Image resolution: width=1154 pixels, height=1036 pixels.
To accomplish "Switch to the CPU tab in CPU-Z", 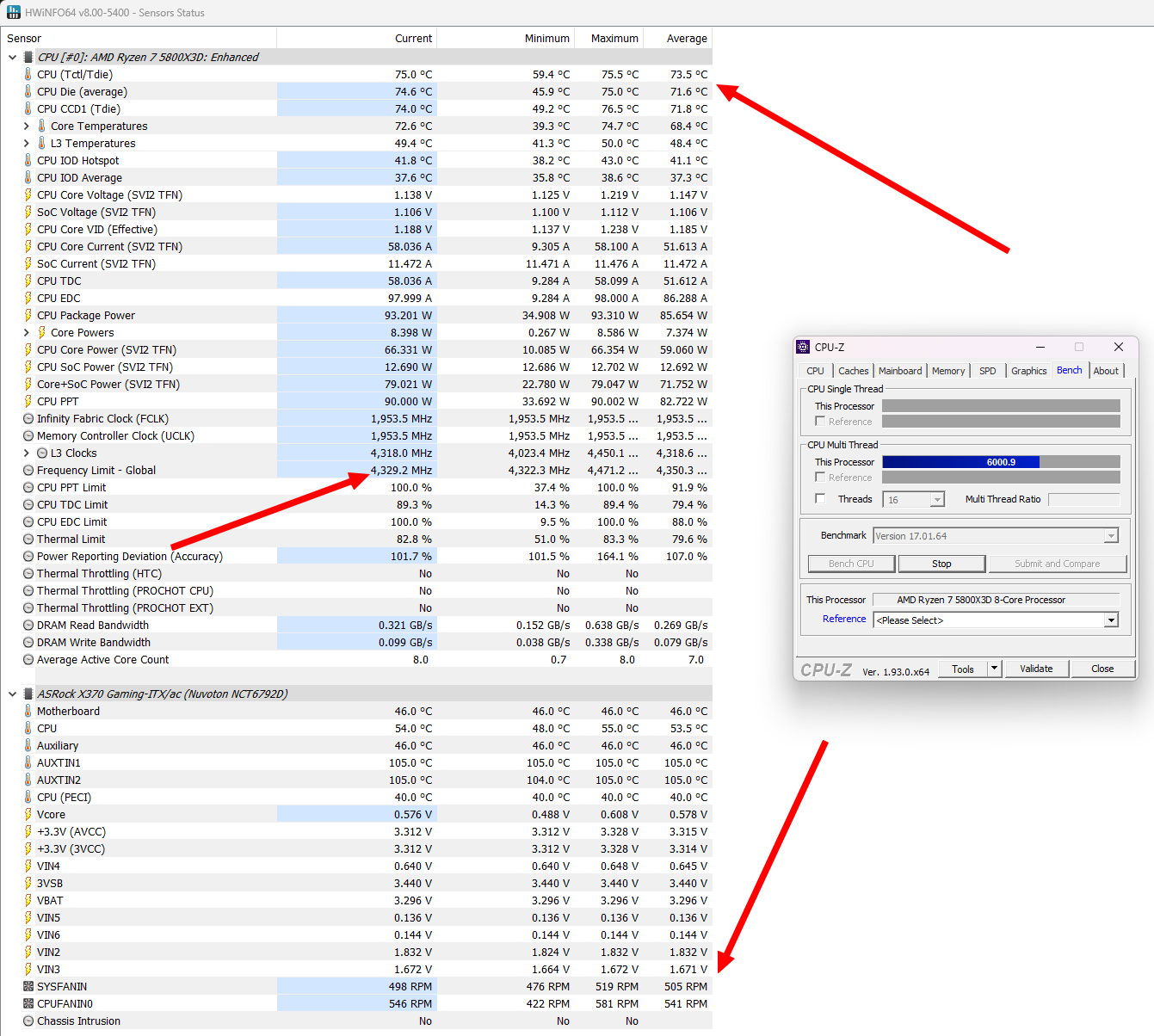I will click(815, 371).
